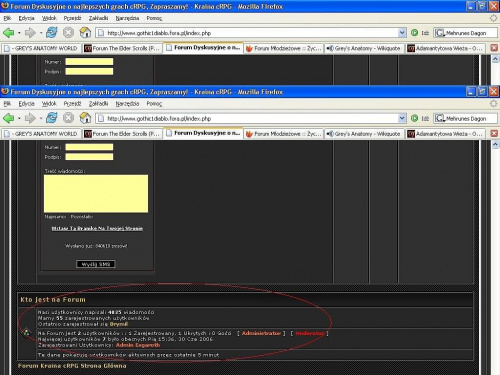The image size is (500, 375).
Task: Close current tab with red X in back window
Action: point(494,48)
